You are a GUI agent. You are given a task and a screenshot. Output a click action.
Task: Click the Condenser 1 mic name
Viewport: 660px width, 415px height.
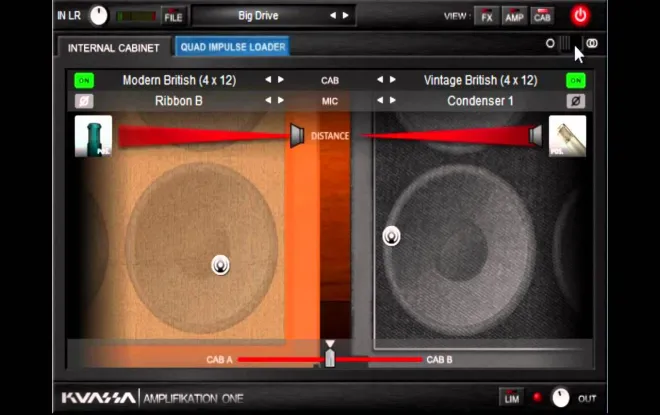(x=480, y=101)
